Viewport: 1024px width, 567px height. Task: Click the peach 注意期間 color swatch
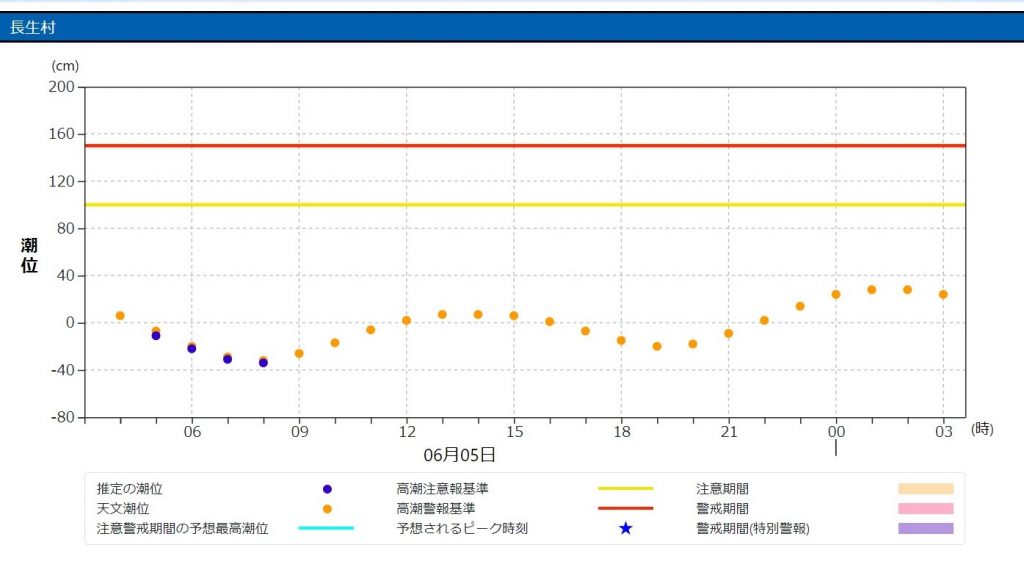tap(925, 489)
